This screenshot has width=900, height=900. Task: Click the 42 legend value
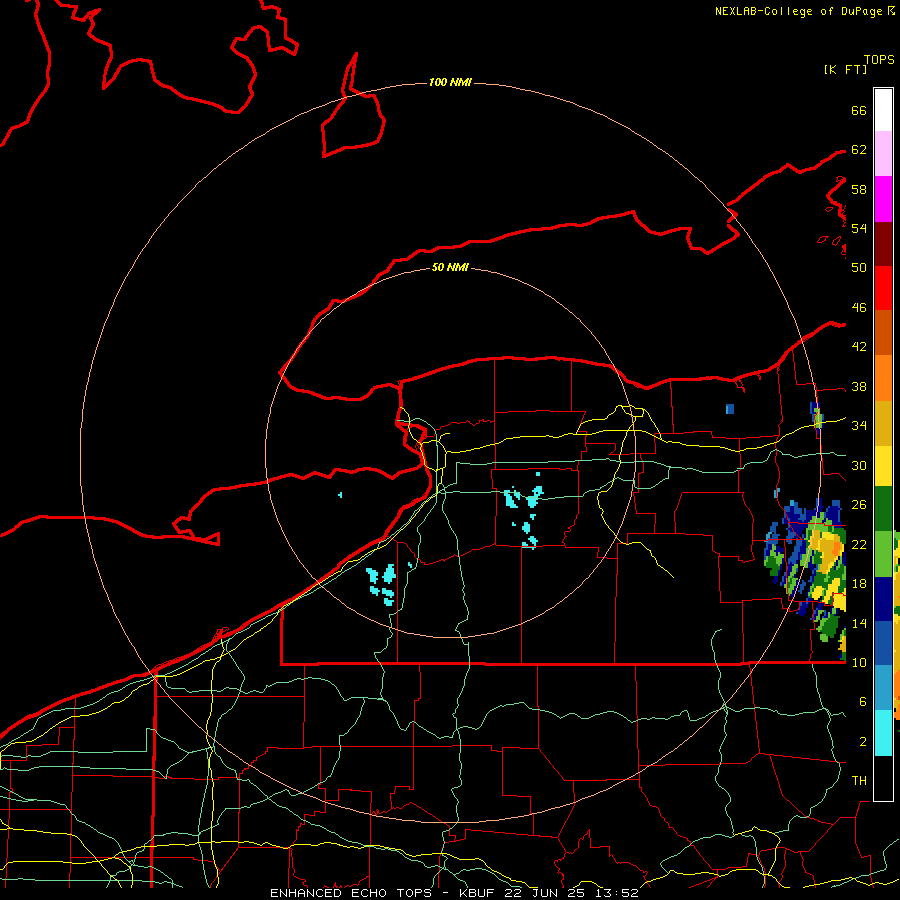tap(859, 347)
